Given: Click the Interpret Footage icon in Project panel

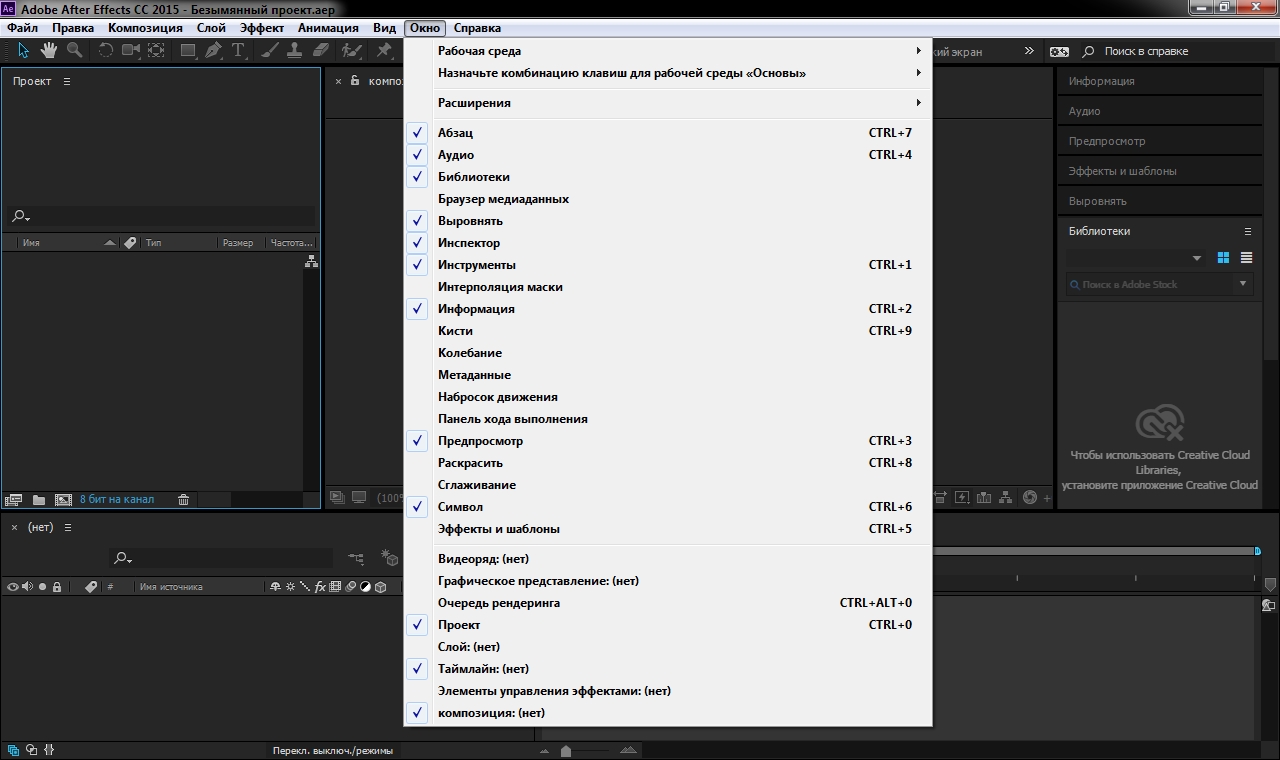Looking at the screenshot, I should (x=14, y=499).
